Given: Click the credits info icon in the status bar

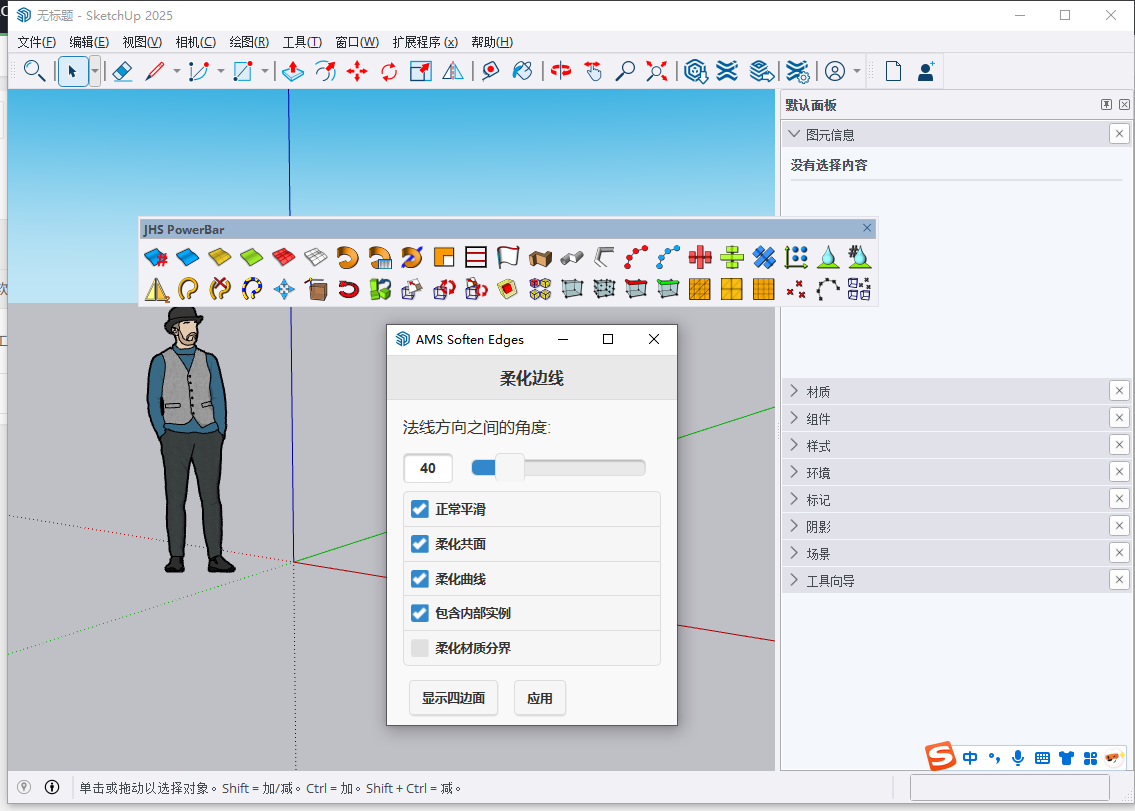Looking at the screenshot, I should 52,787.
